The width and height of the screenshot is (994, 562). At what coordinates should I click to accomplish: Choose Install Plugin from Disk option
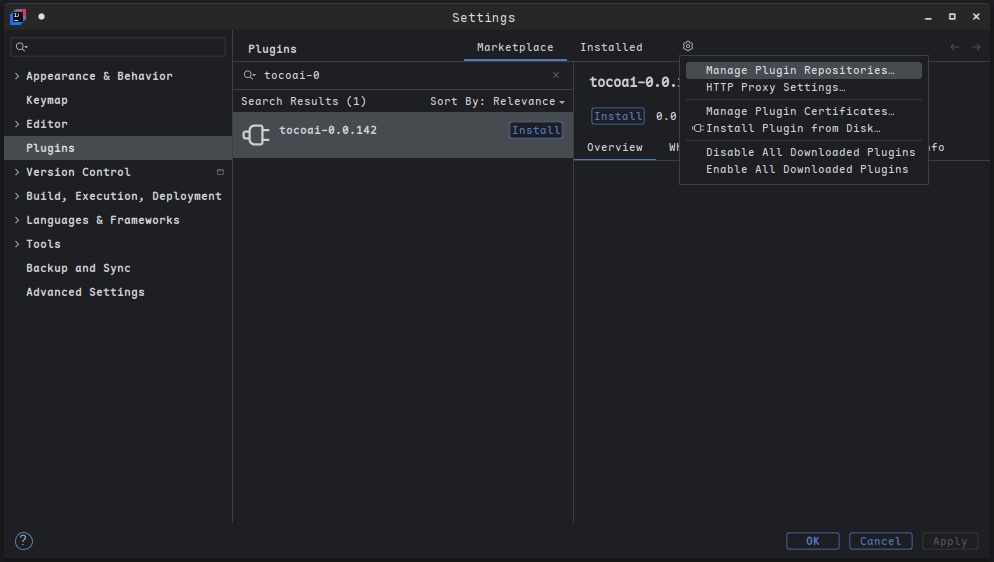coord(803,129)
